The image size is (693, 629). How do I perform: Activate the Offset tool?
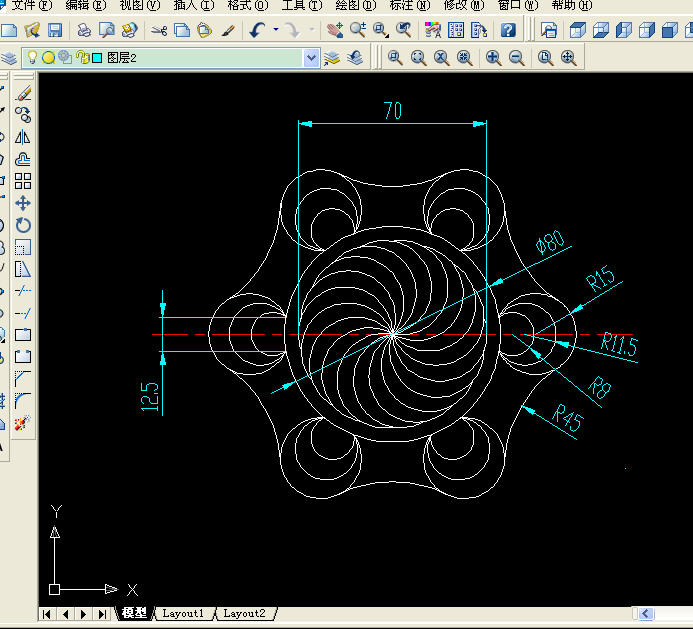[23, 159]
